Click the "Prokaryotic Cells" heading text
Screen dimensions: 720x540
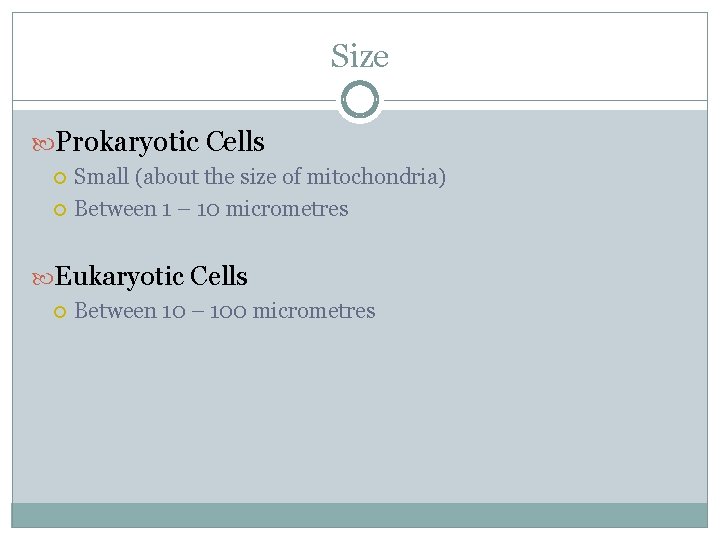pyautogui.click(x=160, y=142)
